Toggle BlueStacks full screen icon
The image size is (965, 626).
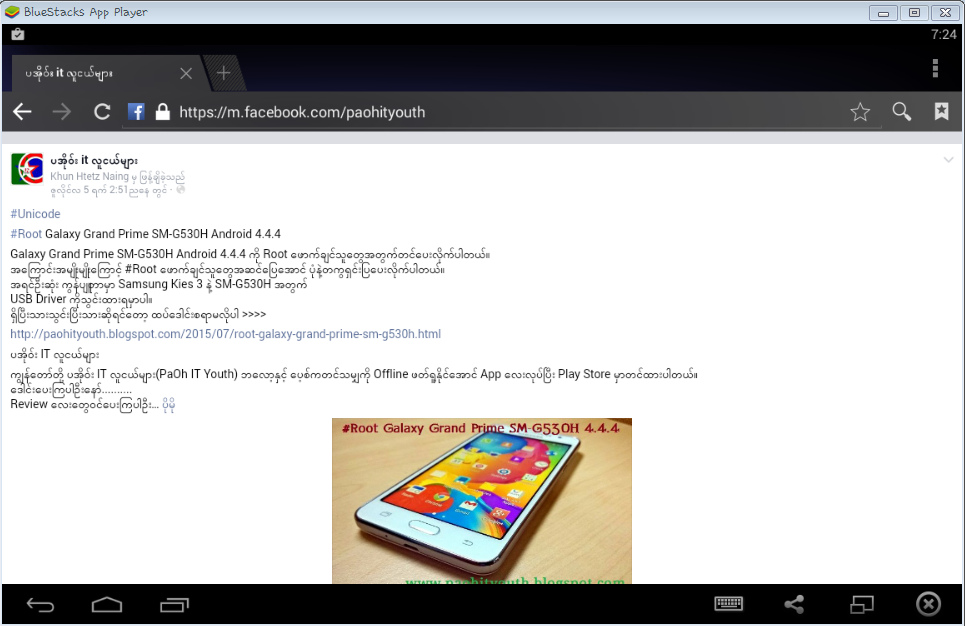pyautogui.click(x=862, y=604)
